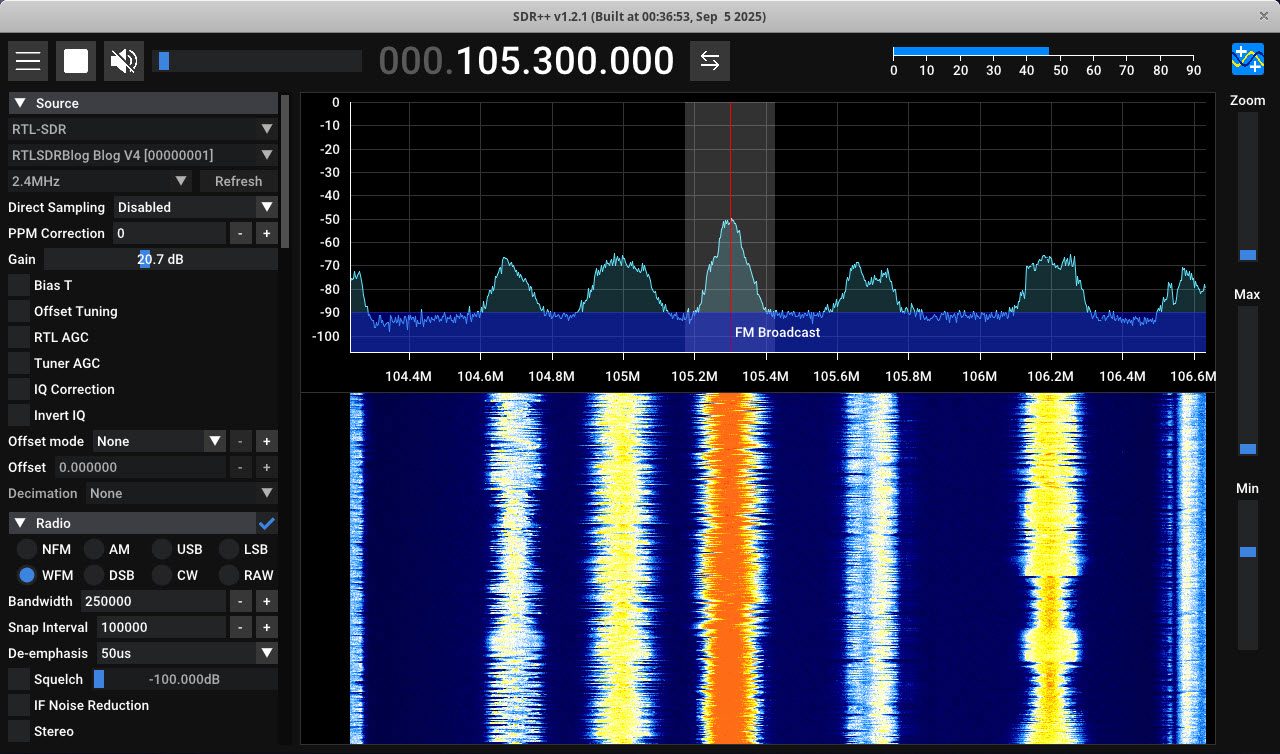Image resolution: width=1280 pixels, height=754 pixels.
Task: Select the NFM demodulation mode
Action: [27, 549]
